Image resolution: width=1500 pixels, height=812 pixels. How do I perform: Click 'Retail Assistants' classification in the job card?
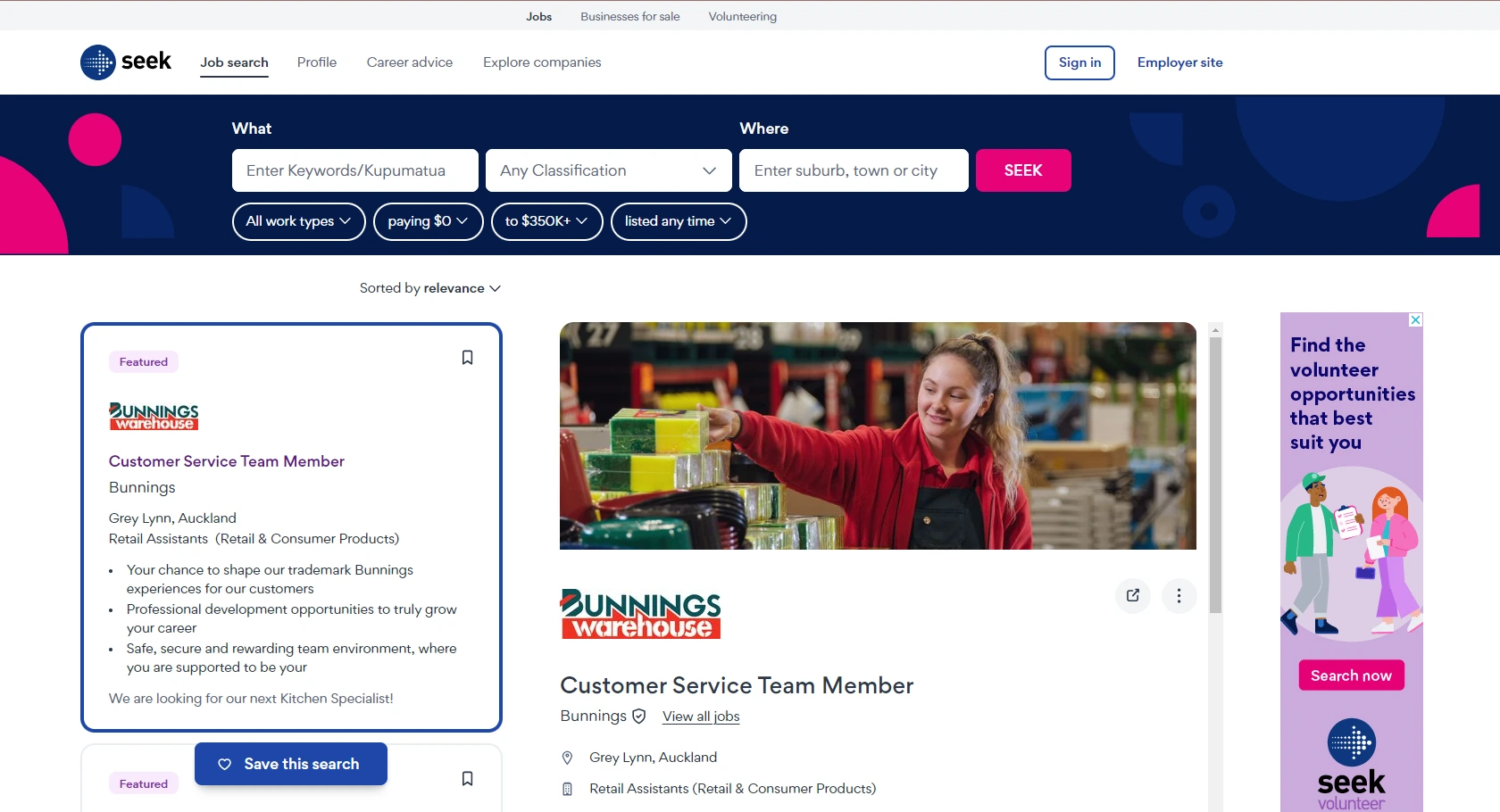158,539
